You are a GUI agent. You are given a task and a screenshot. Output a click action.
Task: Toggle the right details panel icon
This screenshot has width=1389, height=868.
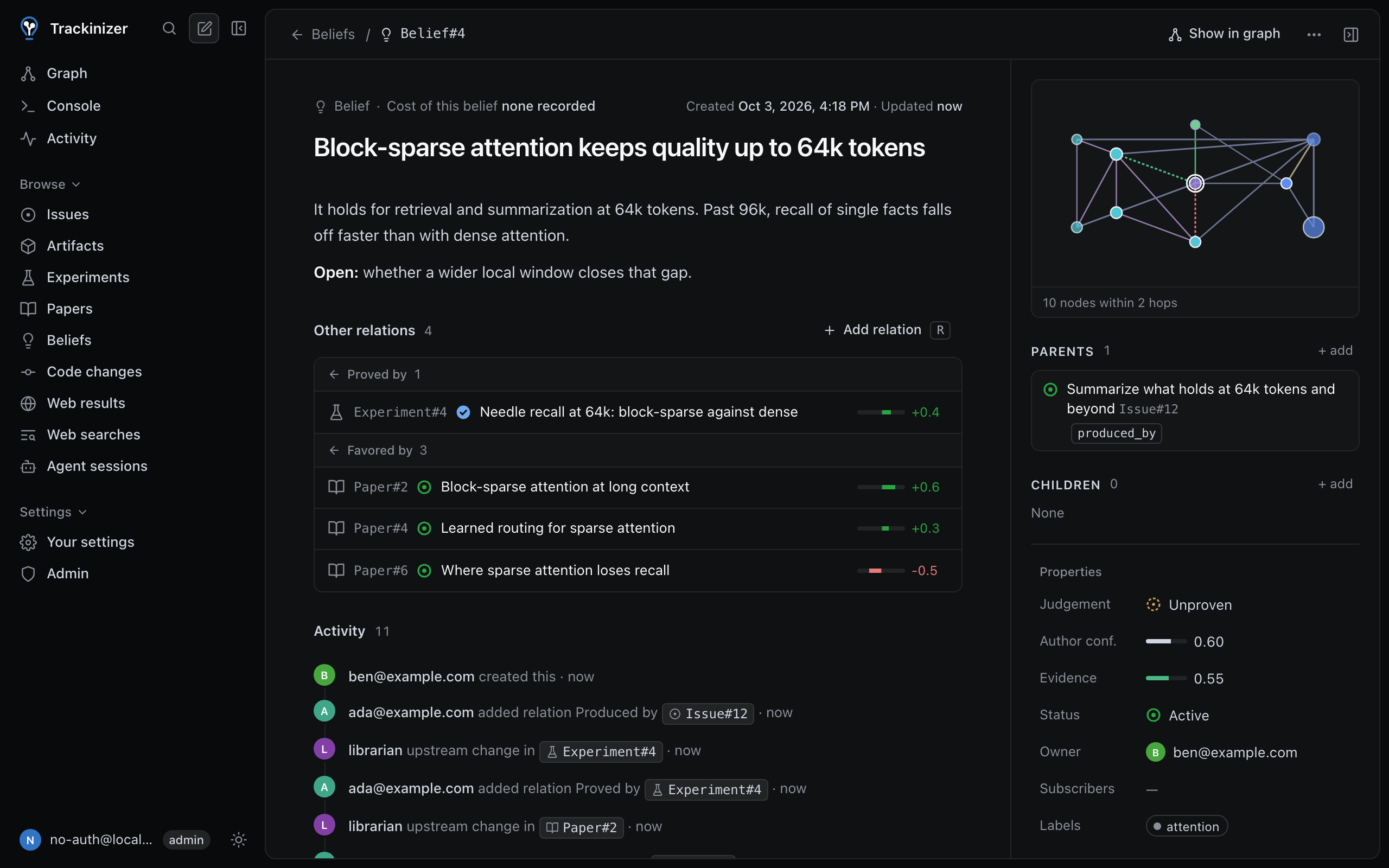pyautogui.click(x=1350, y=34)
